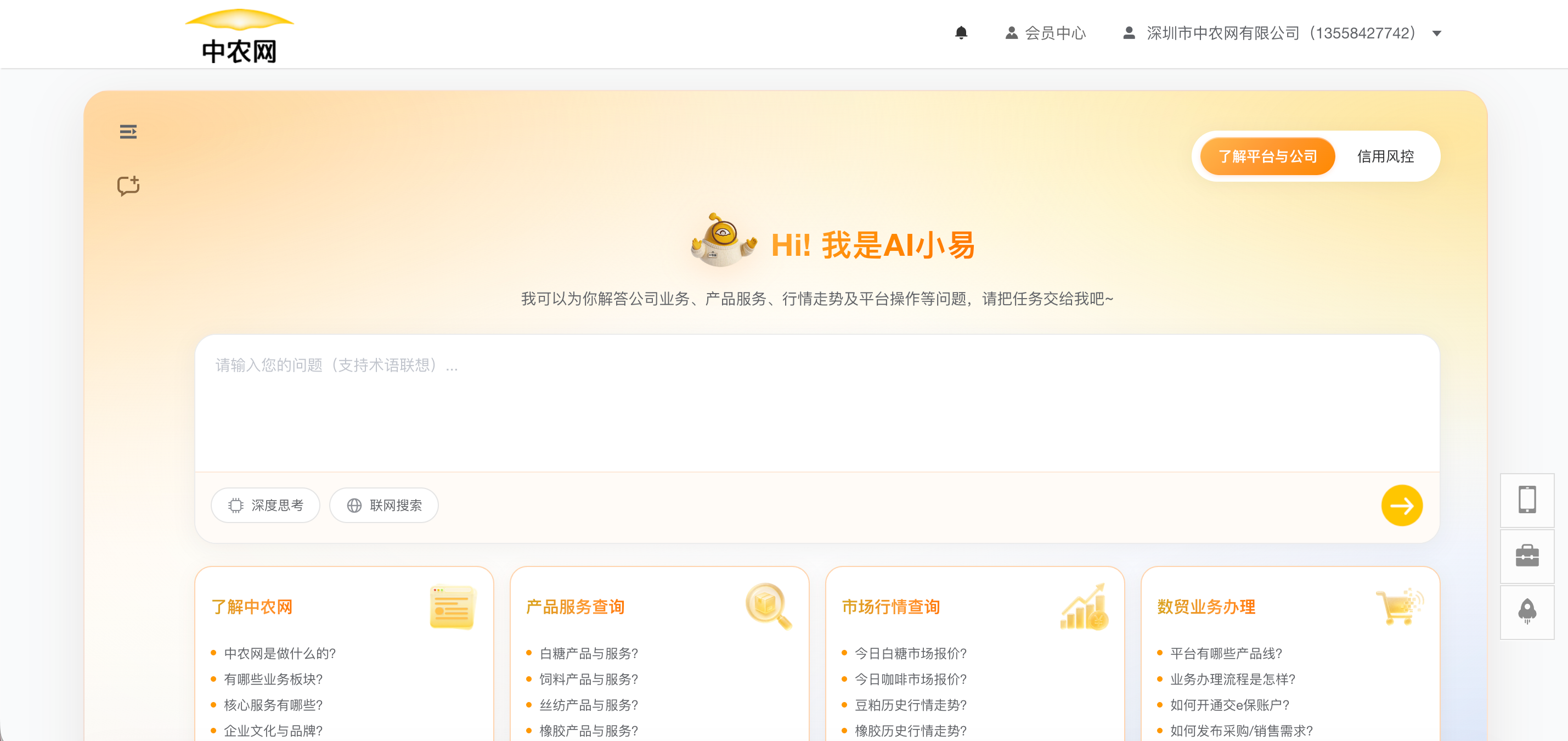The image size is (1568, 741).
Task: Click the 数贸业务办理 card heading
Action: (1206, 607)
